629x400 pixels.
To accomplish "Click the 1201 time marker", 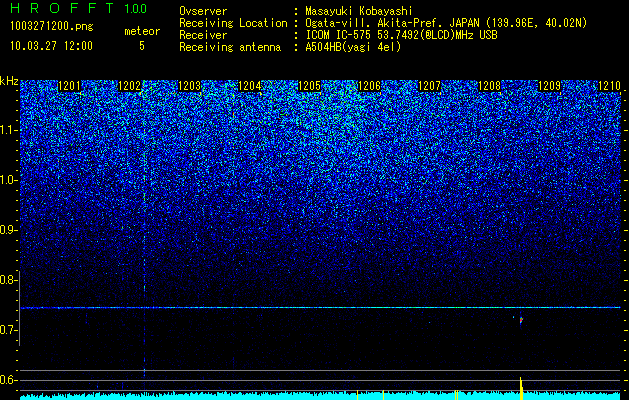I will point(69,86).
